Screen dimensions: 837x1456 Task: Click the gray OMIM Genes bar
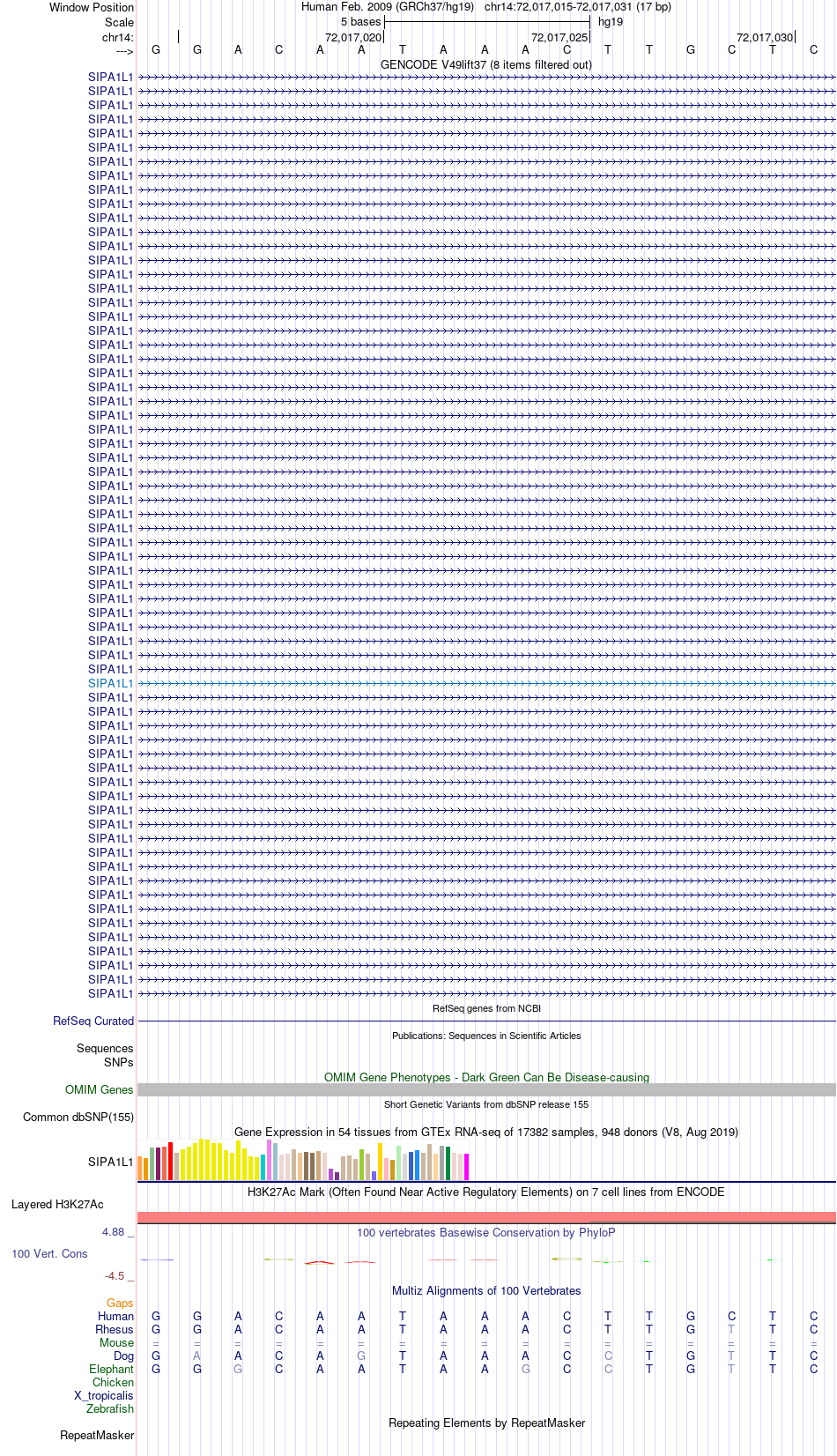pyautogui.click(x=486, y=1089)
